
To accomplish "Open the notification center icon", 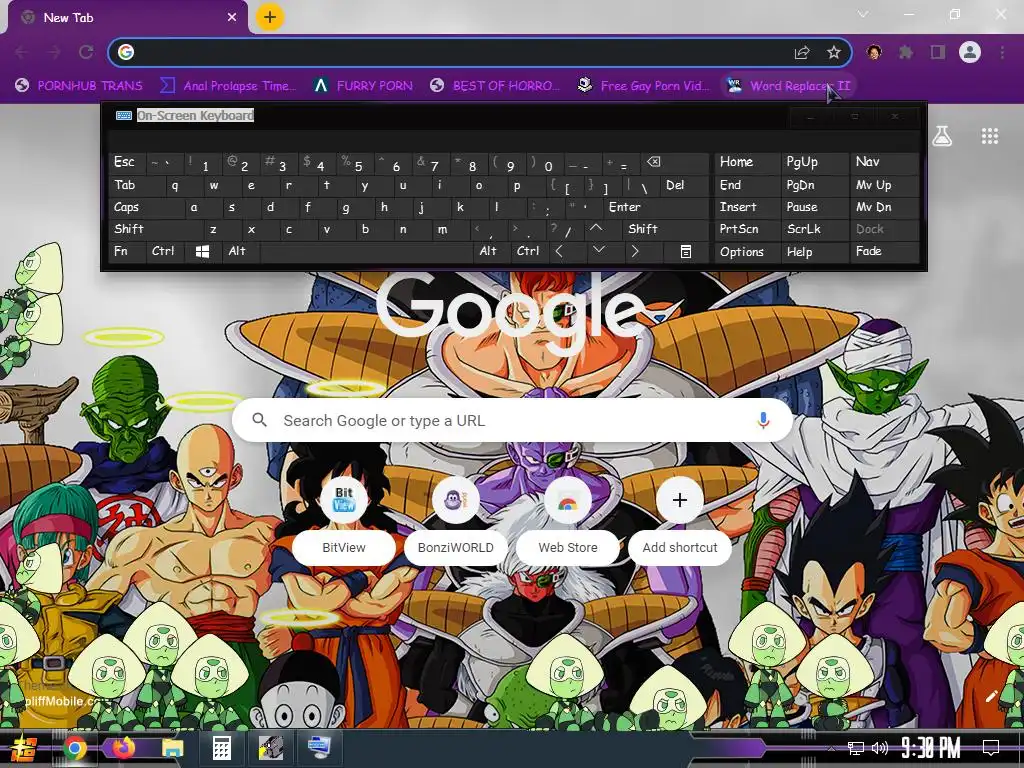I will point(991,747).
